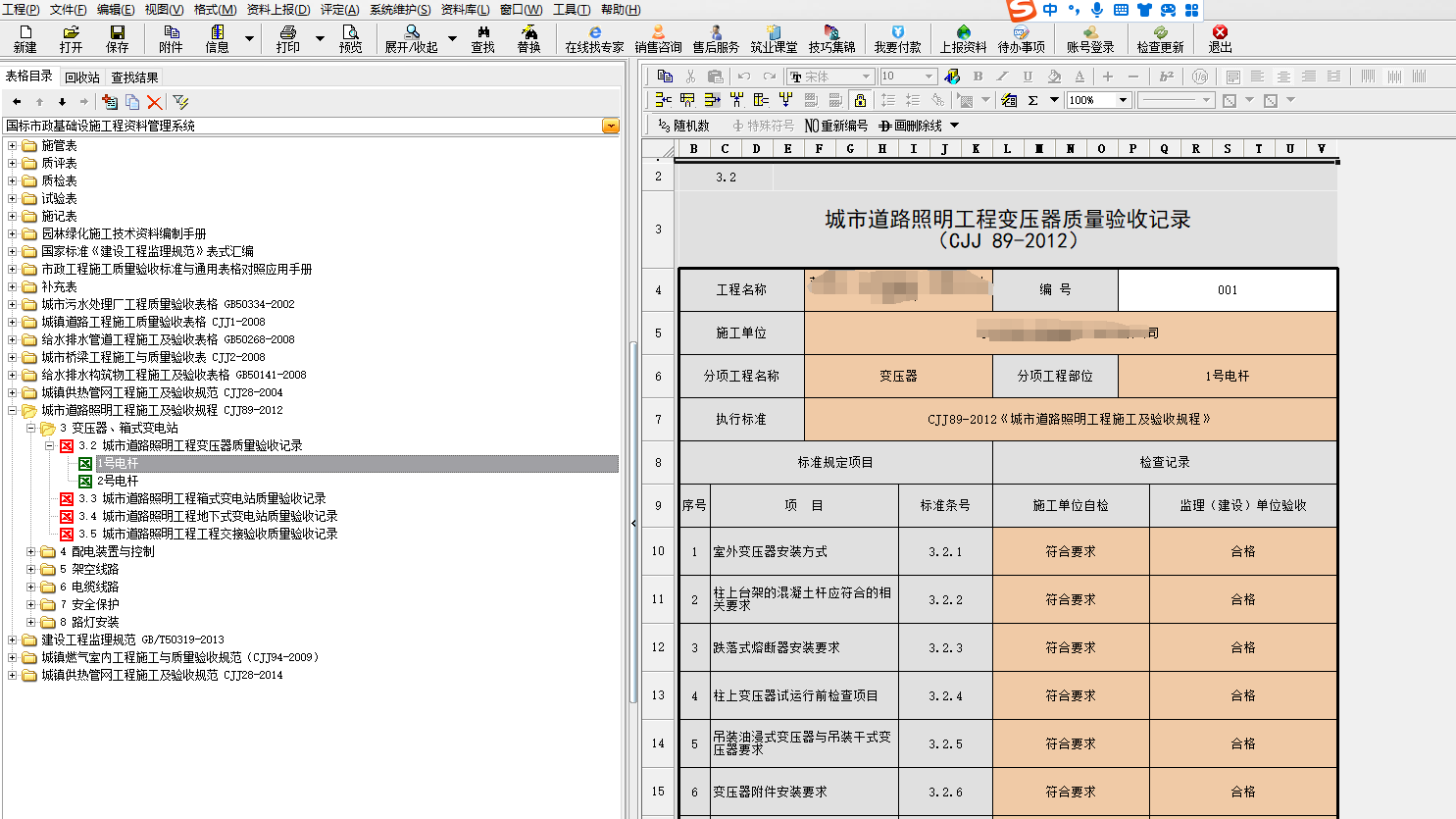The height and width of the screenshot is (819, 1456).
Task: Open the font size 10 dropdown
Action: pyautogui.click(x=929, y=77)
